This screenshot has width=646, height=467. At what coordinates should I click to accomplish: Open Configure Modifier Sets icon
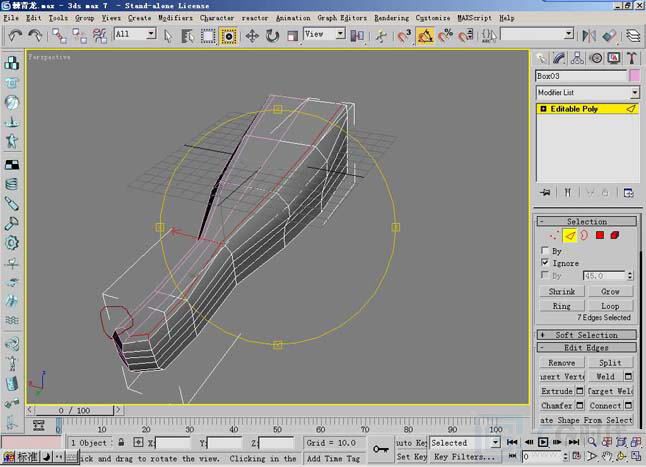(x=628, y=193)
